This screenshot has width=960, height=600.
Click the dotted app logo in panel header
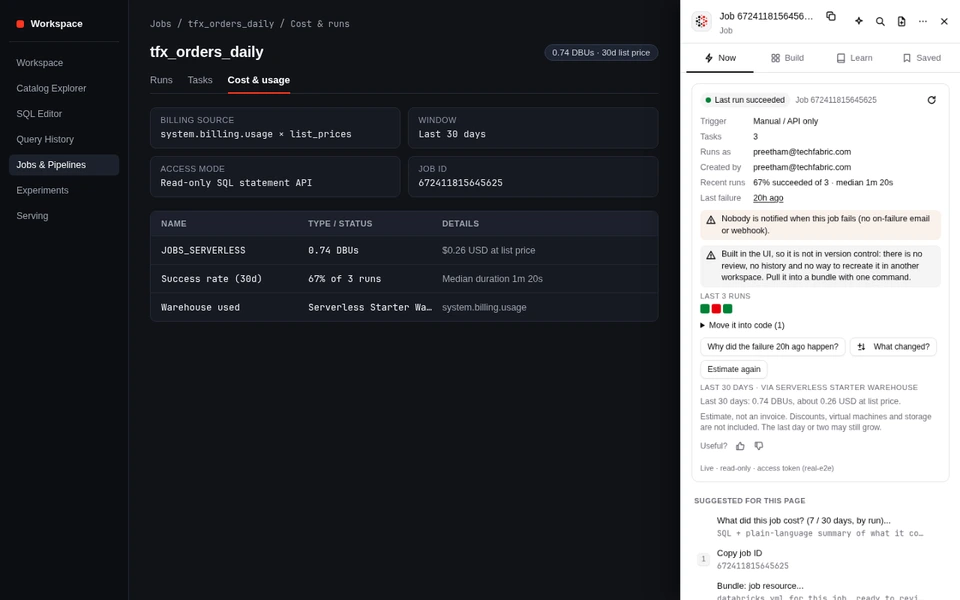tap(702, 21)
